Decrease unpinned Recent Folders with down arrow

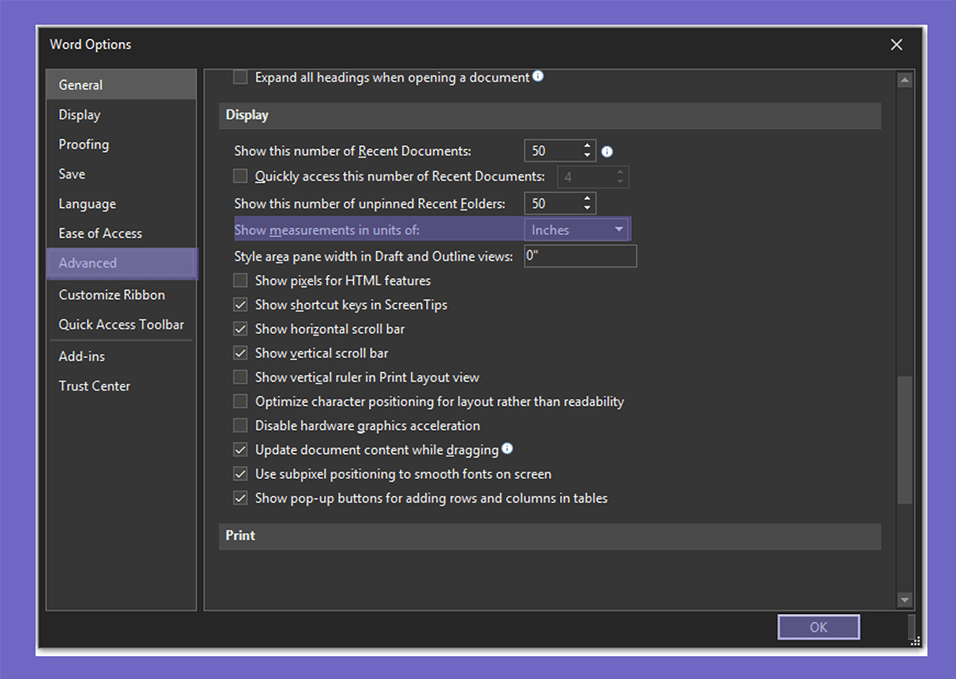(x=587, y=209)
